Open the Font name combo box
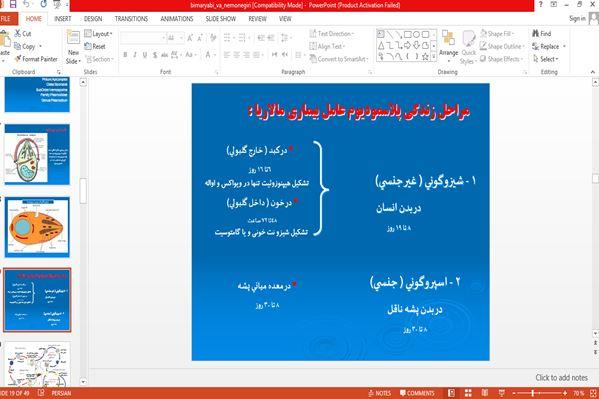This screenshot has height=399, width=599. [143, 38]
